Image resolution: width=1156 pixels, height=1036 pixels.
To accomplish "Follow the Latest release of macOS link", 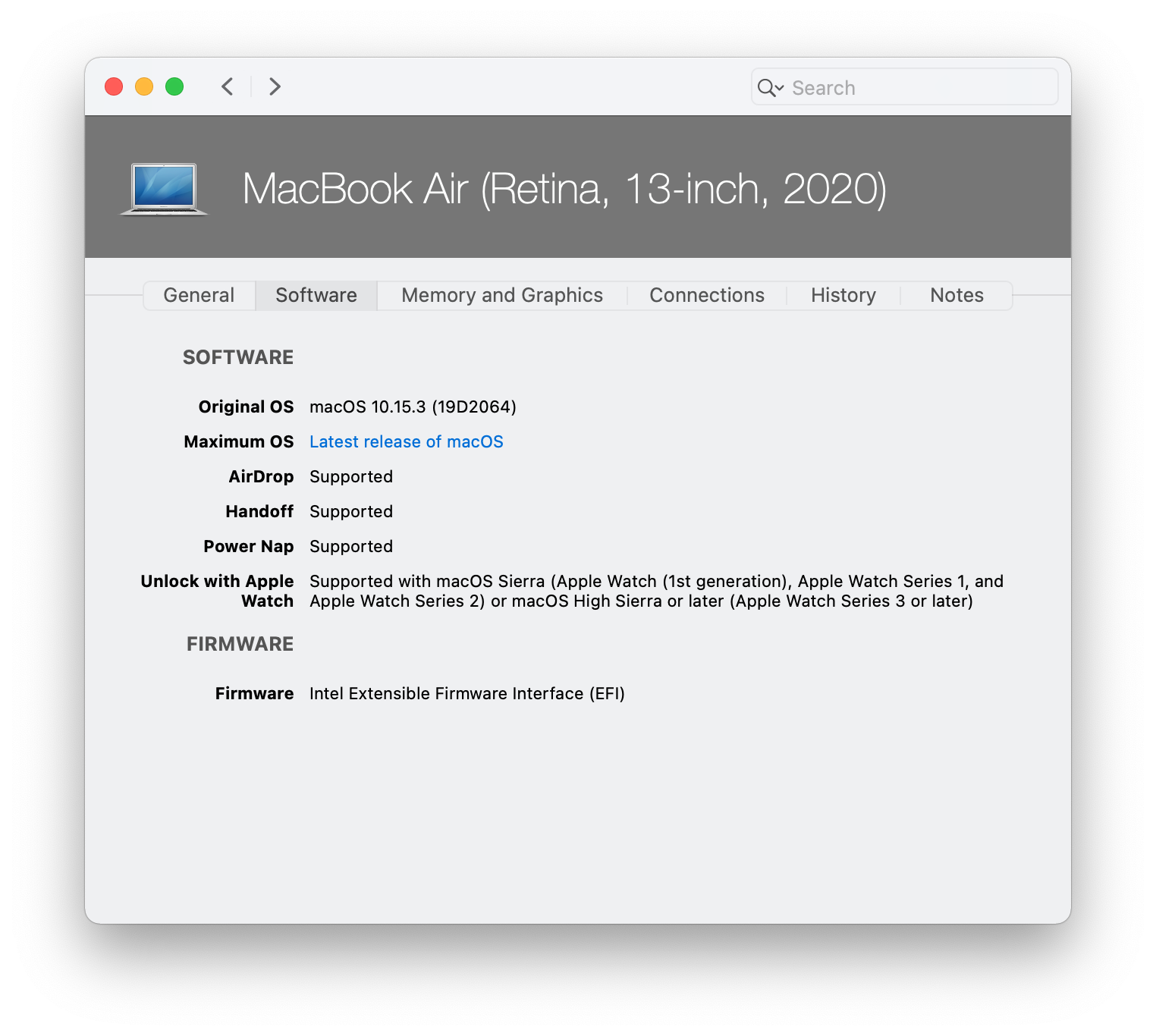I will click(407, 441).
